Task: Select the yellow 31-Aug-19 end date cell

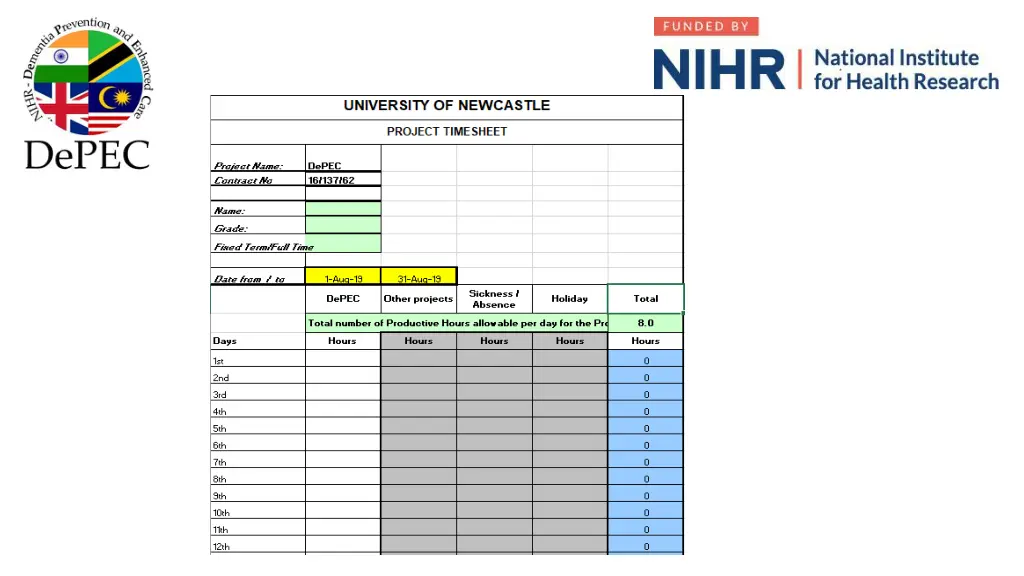Action: pyautogui.click(x=419, y=276)
